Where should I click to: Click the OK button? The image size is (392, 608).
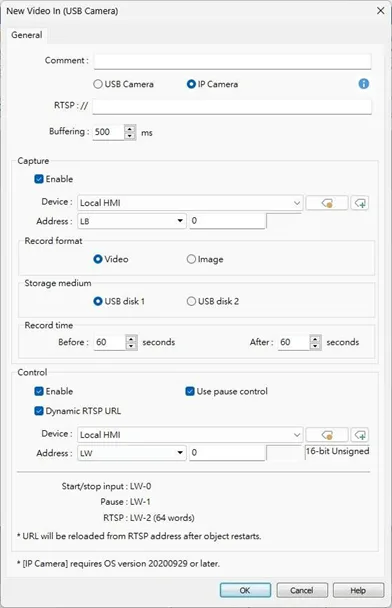pos(245,590)
